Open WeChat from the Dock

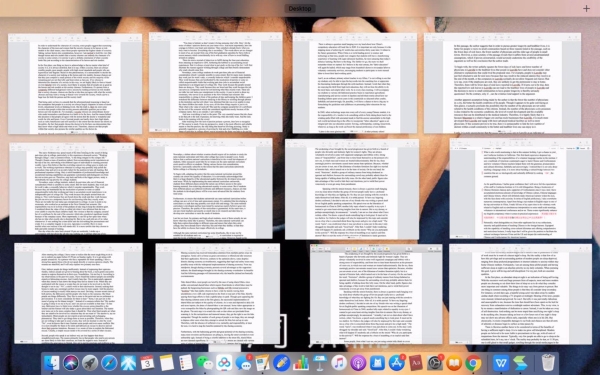tap(205, 362)
